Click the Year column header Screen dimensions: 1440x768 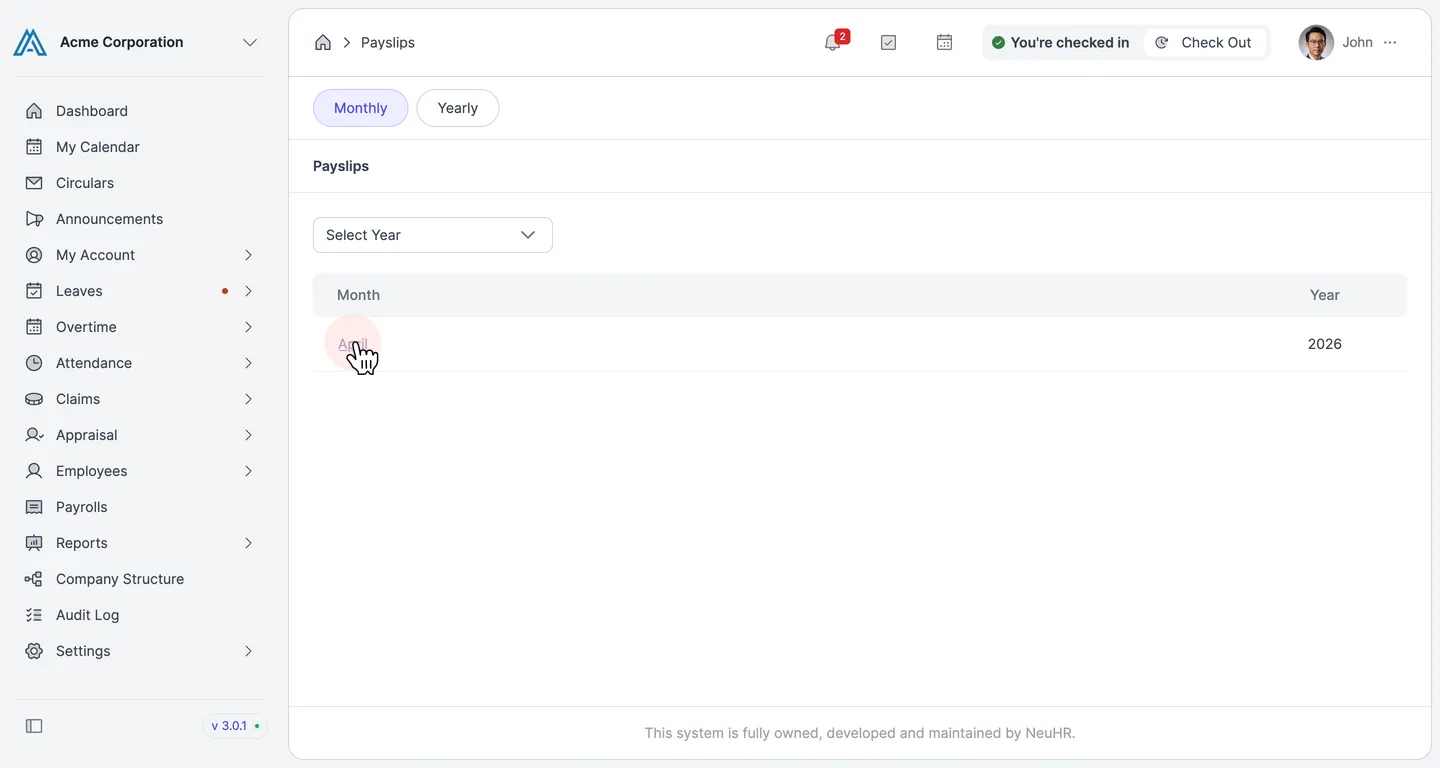coord(1325,295)
